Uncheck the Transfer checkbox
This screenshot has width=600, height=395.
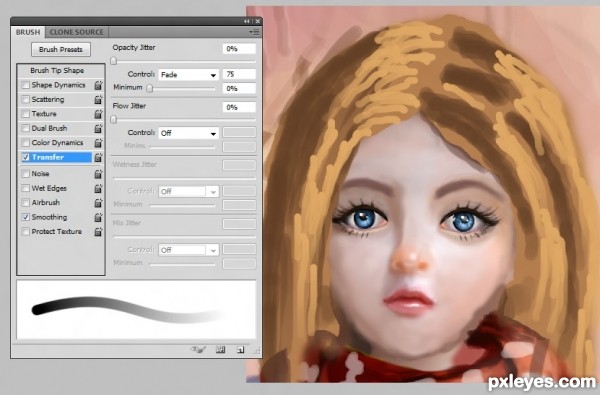(x=26, y=157)
